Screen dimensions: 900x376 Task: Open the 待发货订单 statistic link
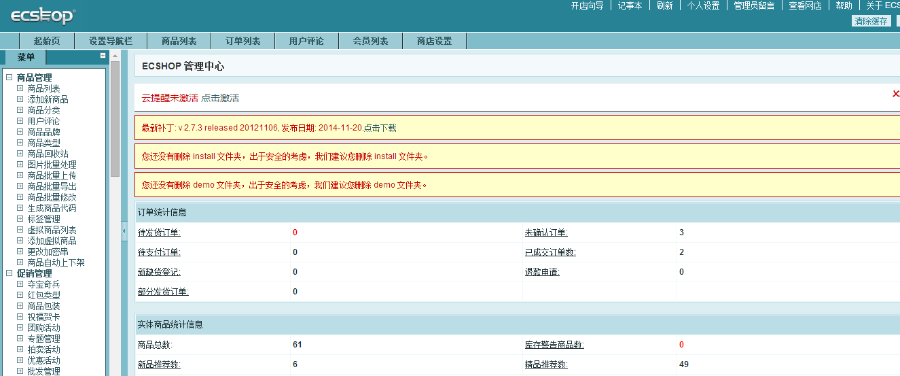(159, 232)
